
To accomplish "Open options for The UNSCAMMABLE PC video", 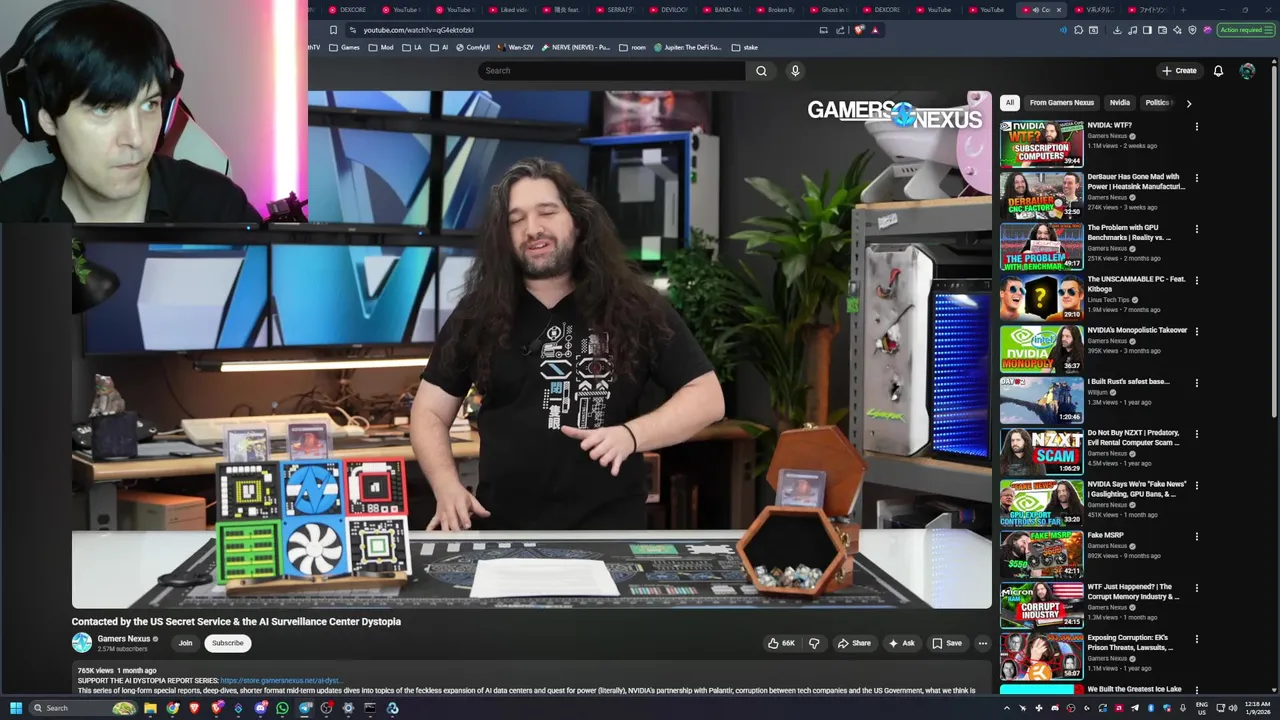I will [1196, 281].
